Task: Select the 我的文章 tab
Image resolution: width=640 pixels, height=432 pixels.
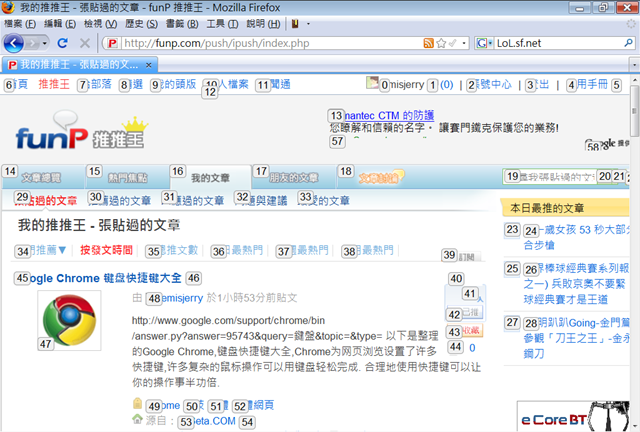Action: pyautogui.click(x=210, y=178)
